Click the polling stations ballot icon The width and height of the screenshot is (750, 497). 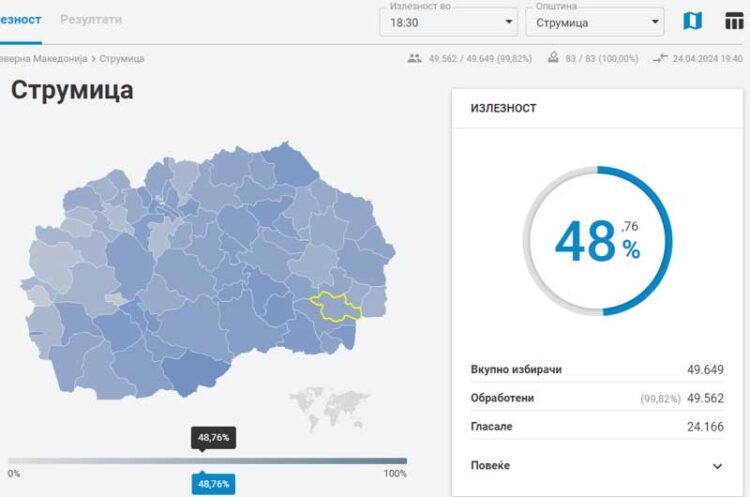tap(553, 58)
